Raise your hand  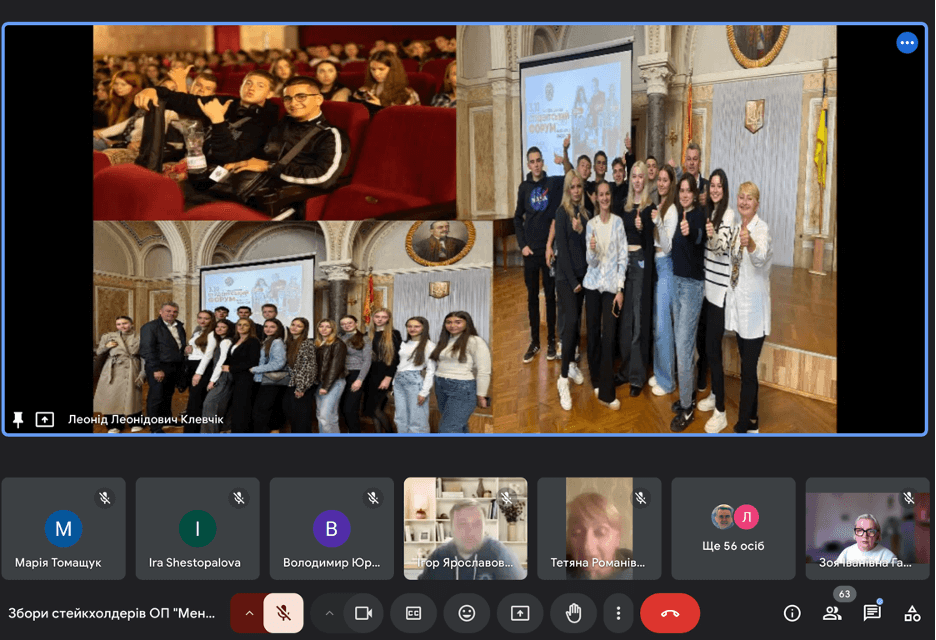click(x=573, y=613)
